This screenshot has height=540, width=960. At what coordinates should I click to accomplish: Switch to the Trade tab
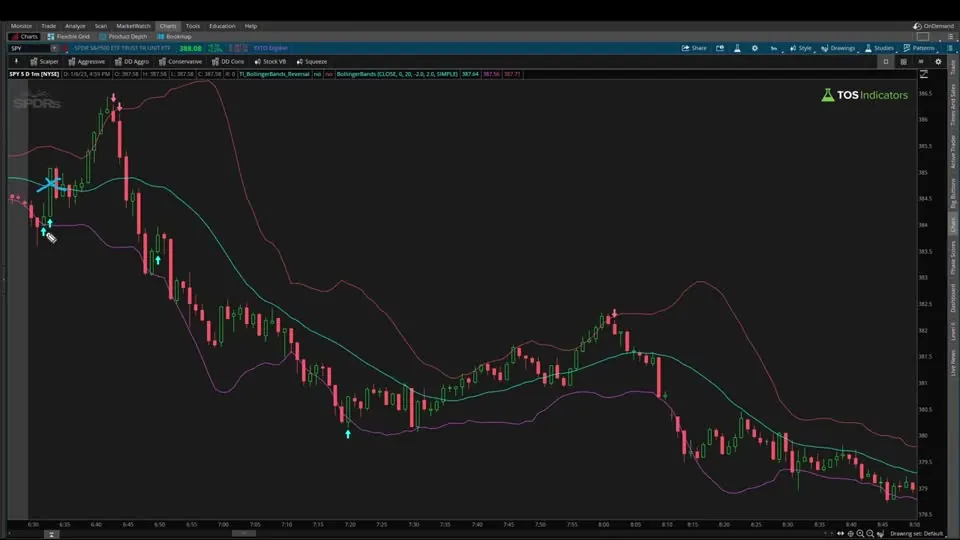tap(48, 26)
